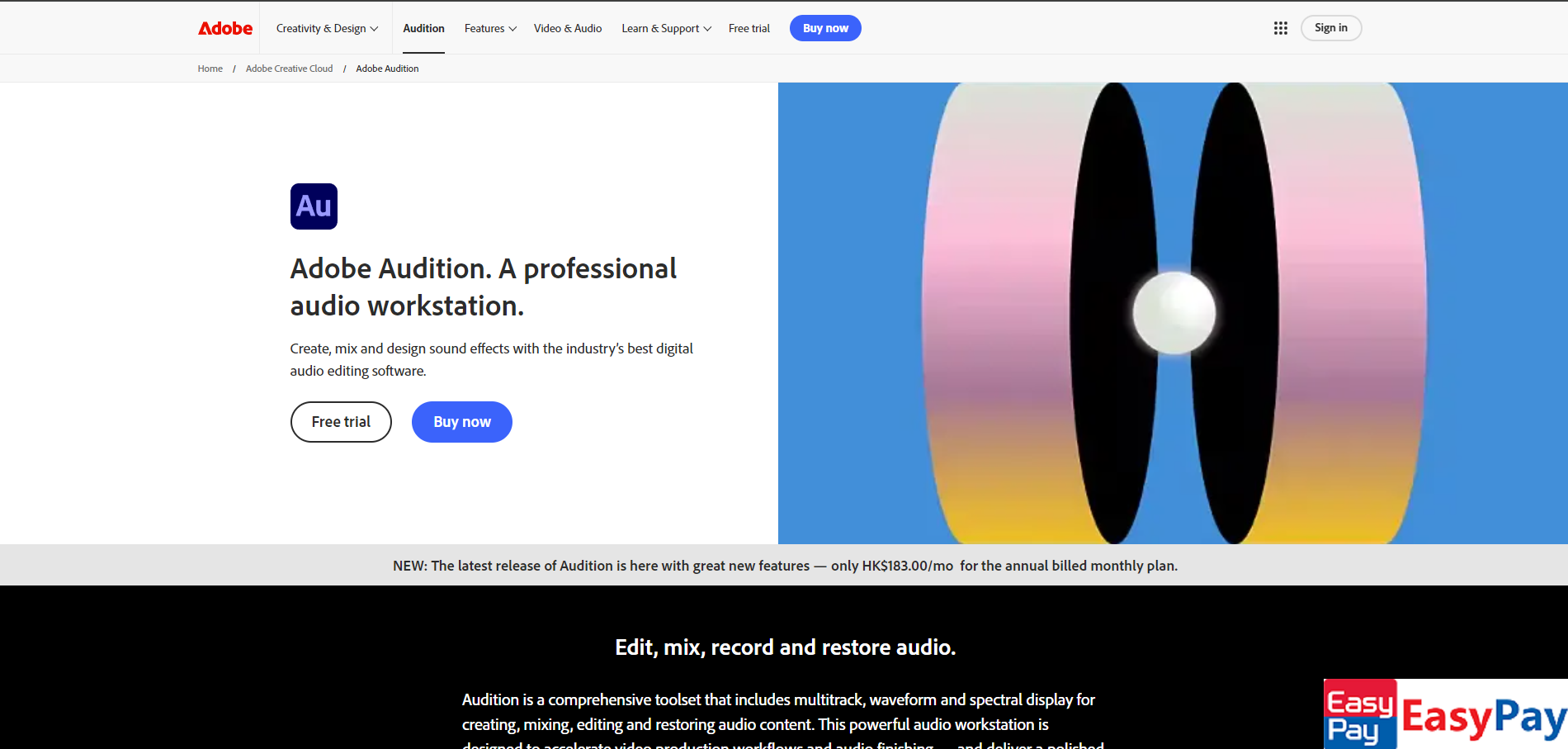Click 'Audition is a comprehensive toolset' paragraph

[x=783, y=722]
